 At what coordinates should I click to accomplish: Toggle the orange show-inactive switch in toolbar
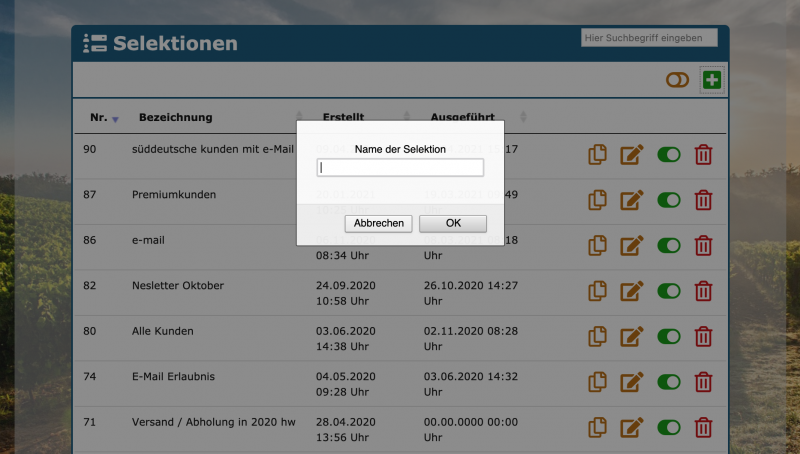677,80
